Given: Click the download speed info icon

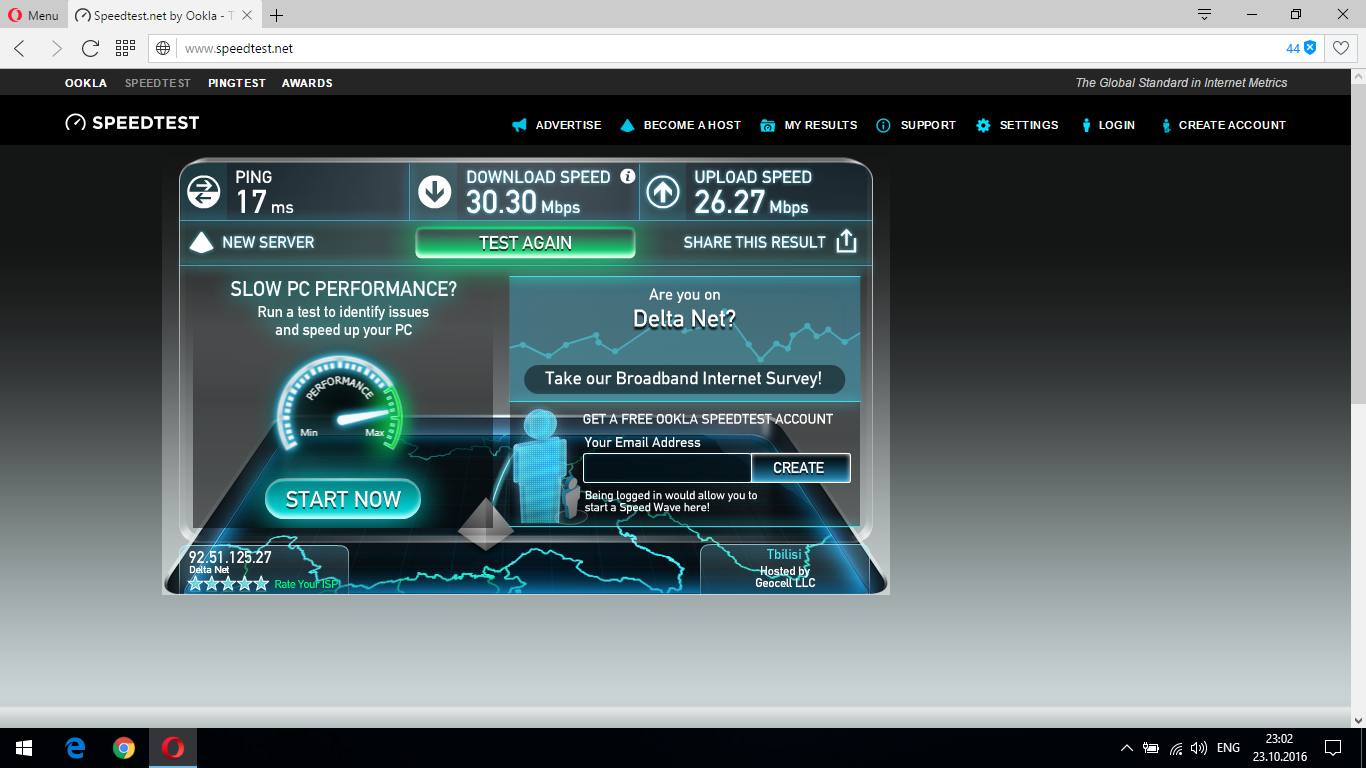Looking at the screenshot, I should pos(628,176).
